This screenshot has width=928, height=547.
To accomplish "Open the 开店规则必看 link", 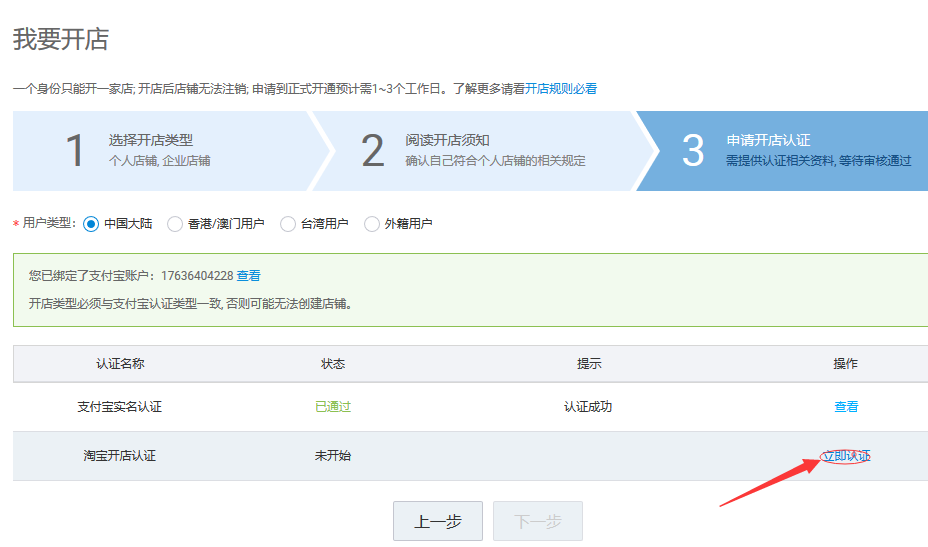I will 561,89.
